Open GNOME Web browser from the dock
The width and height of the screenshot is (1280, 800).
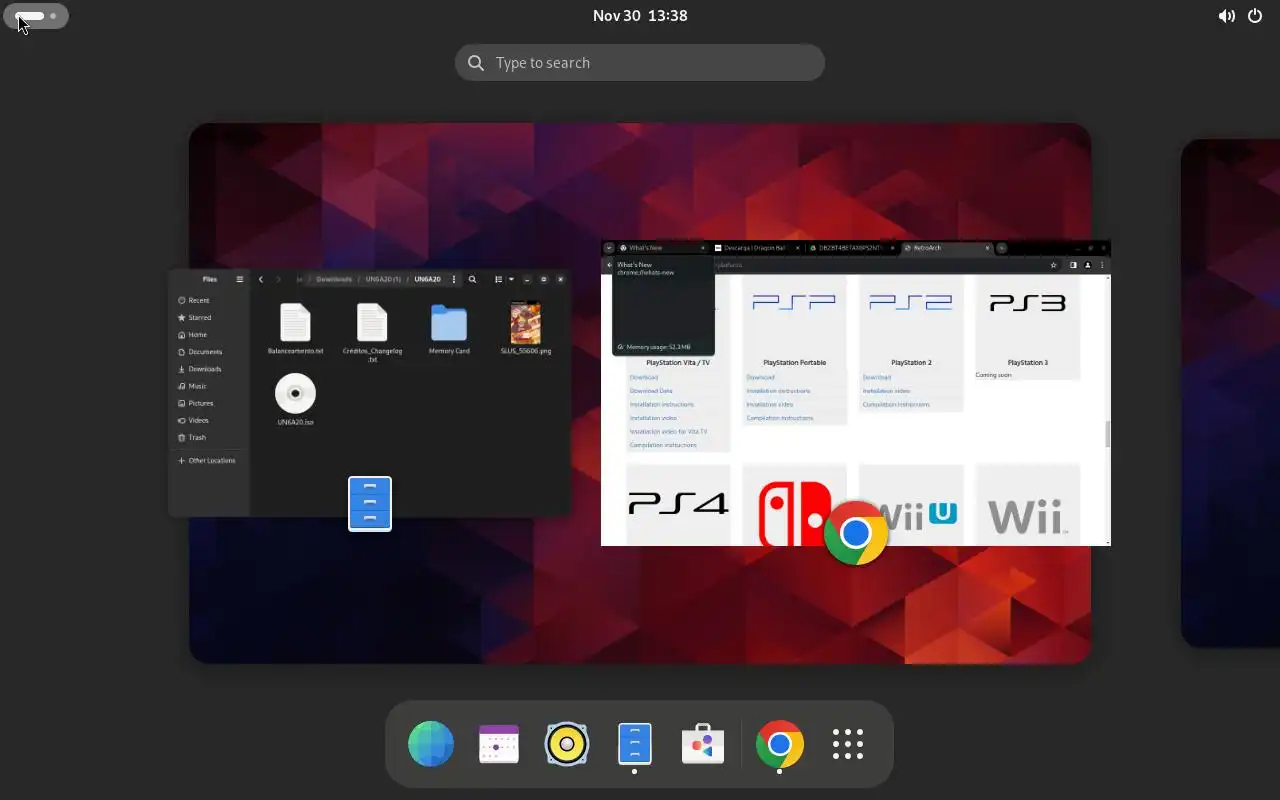pos(431,745)
